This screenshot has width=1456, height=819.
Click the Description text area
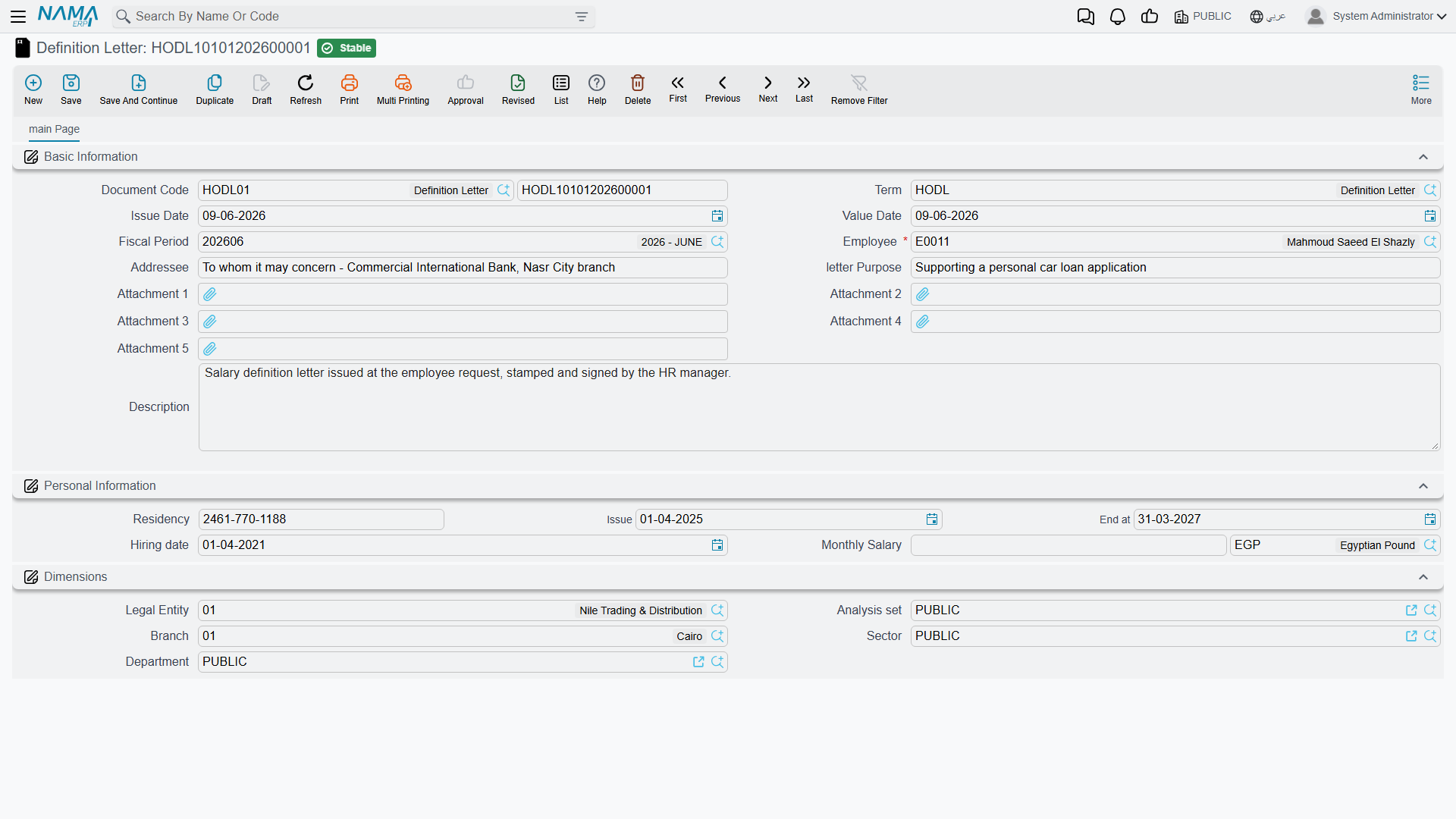[819, 407]
